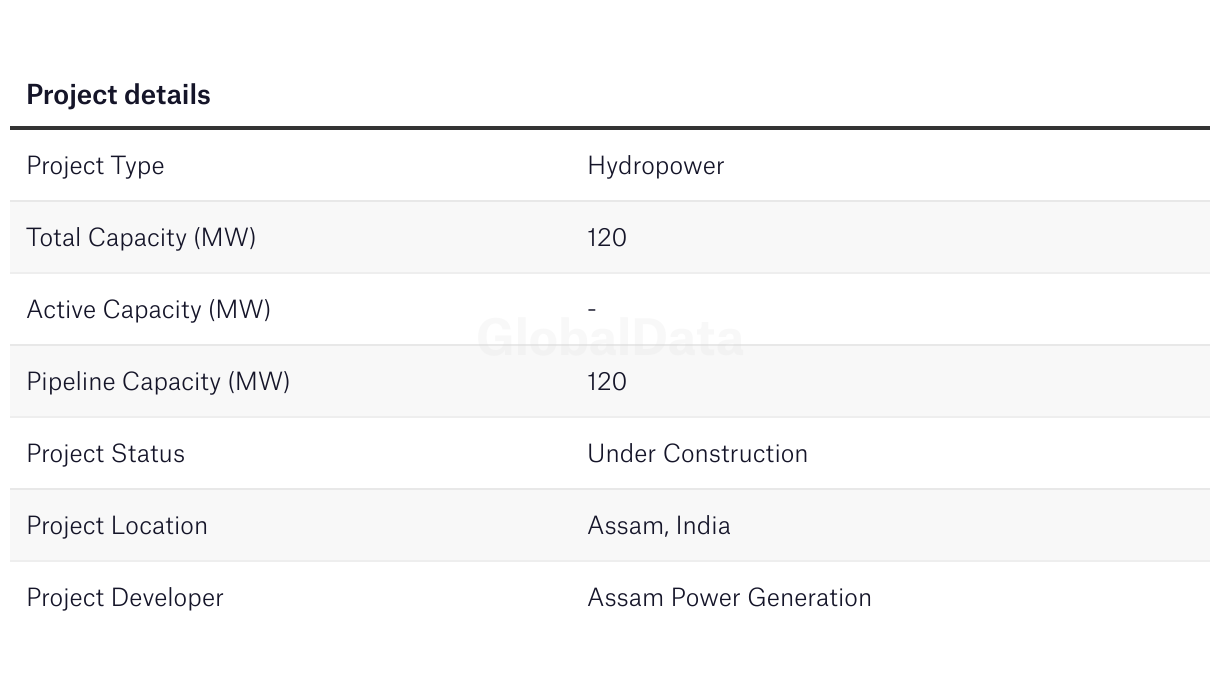Click the Total Capacity value 120
The image size is (1220, 674).
(607, 238)
